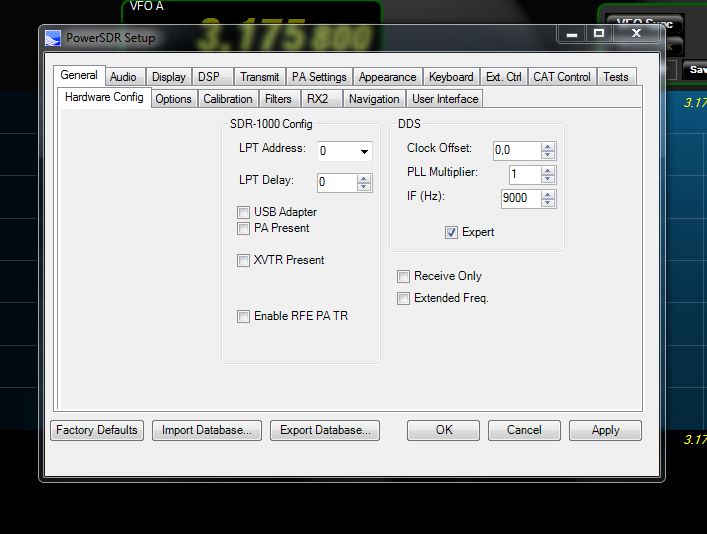Close the PowerSDR Setup window
The height and width of the screenshot is (534, 707).
636,34
